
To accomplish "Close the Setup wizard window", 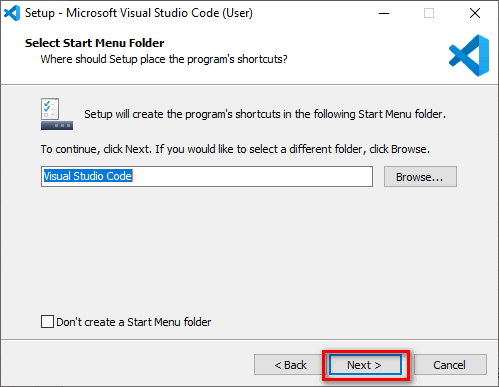I will point(475,13).
